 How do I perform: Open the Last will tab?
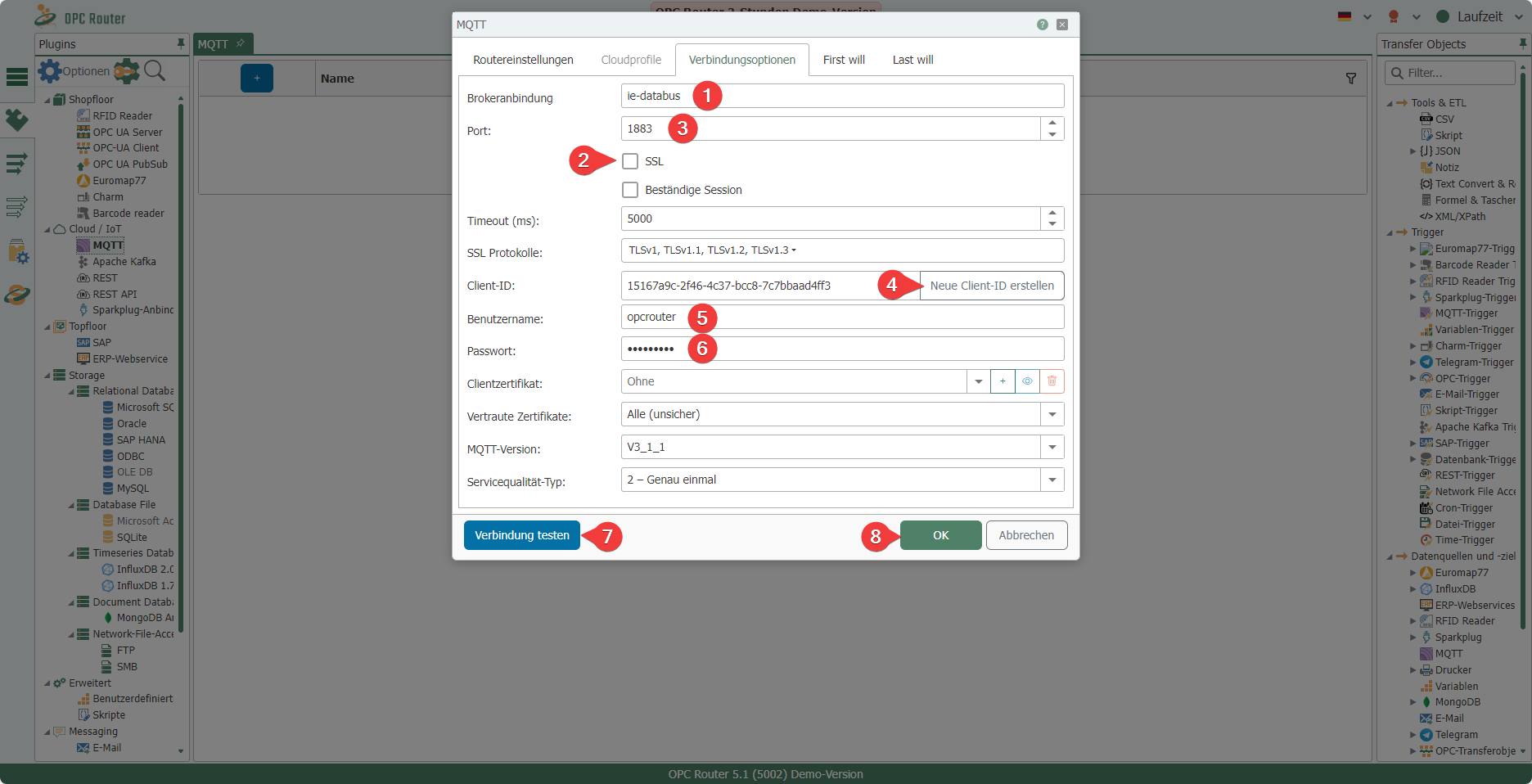tap(912, 60)
